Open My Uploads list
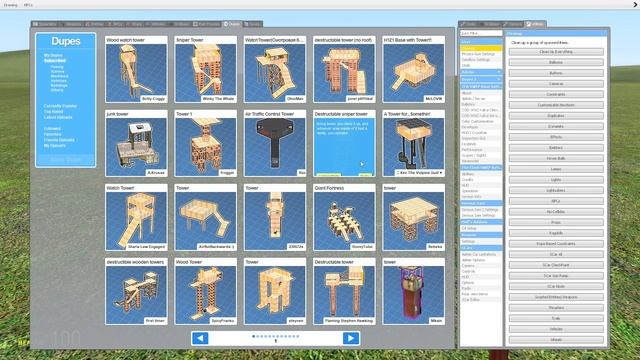Image resolution: width=640 pixels, height=360 pixels. pos(55,146)
